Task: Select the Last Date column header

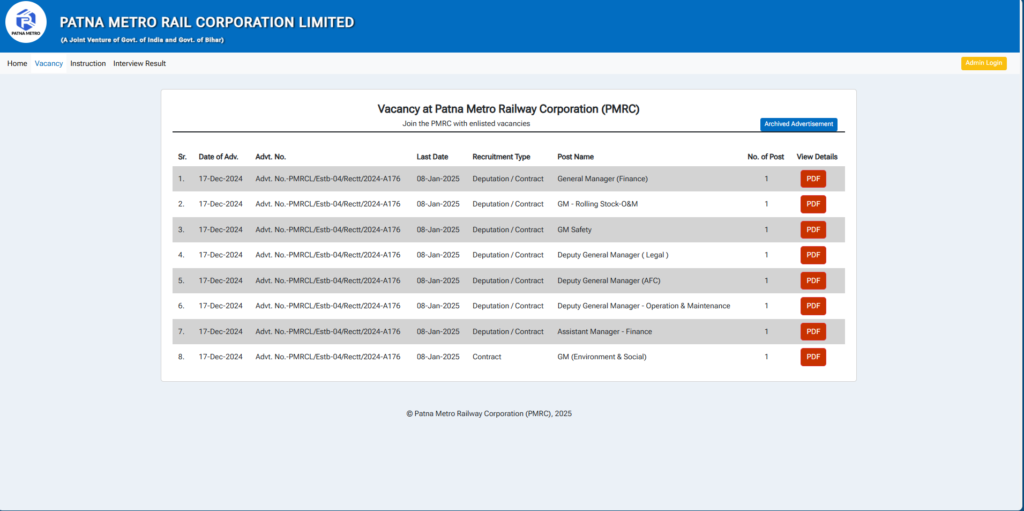Action: [x=432, y=157]
